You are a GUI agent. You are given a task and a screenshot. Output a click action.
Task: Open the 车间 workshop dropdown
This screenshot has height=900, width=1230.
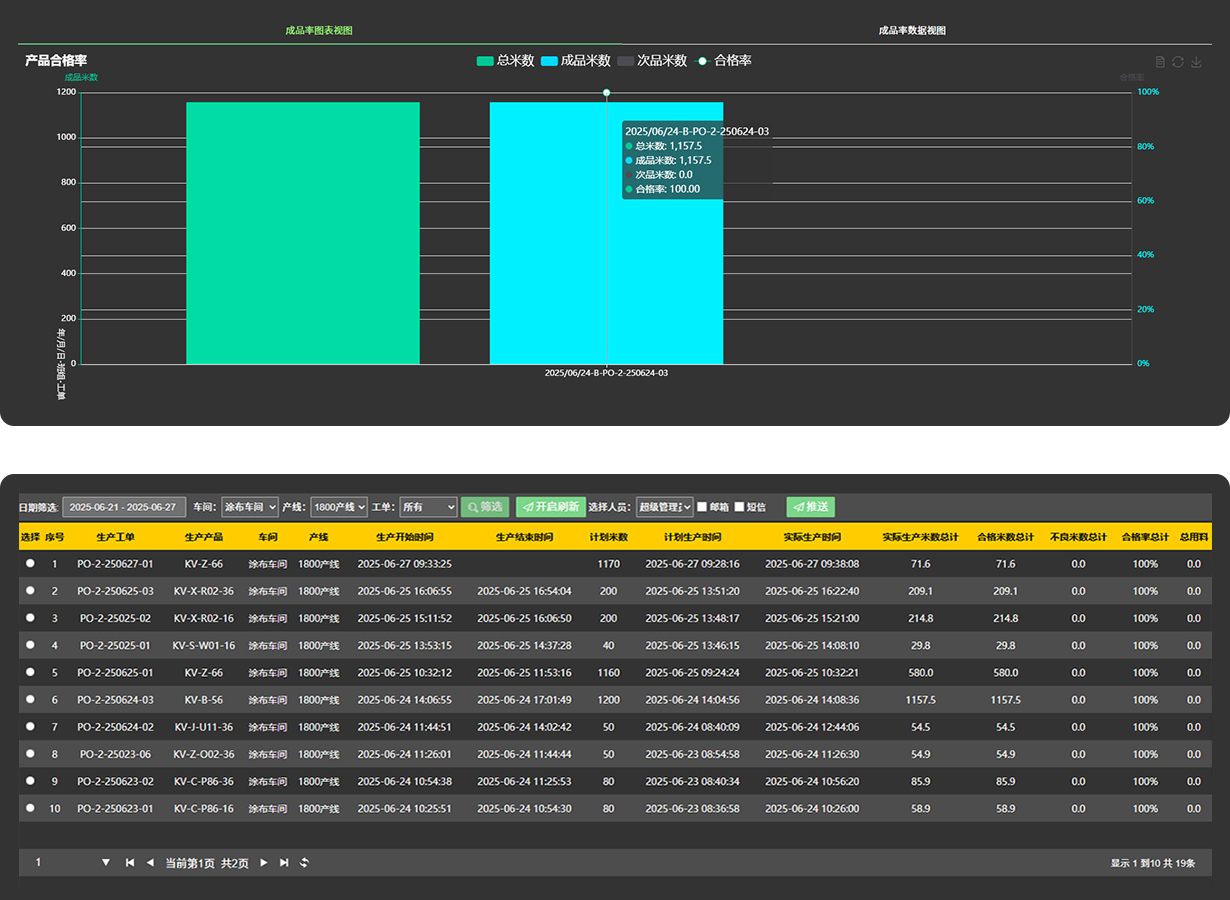click(250, 507)
